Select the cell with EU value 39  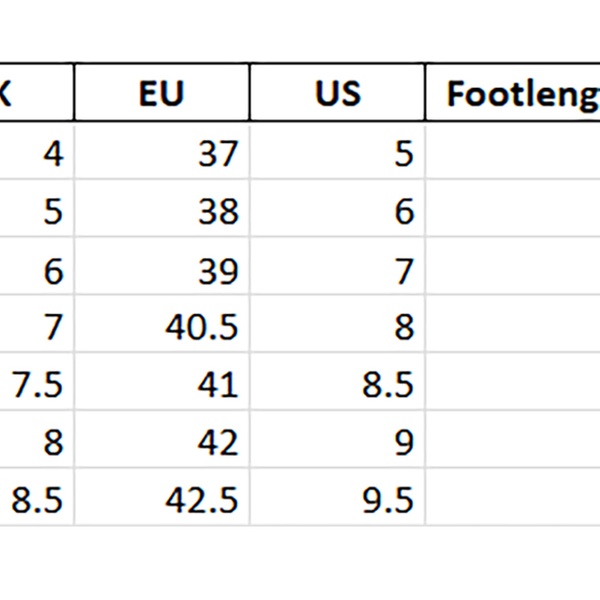click(x=162, y=269)
